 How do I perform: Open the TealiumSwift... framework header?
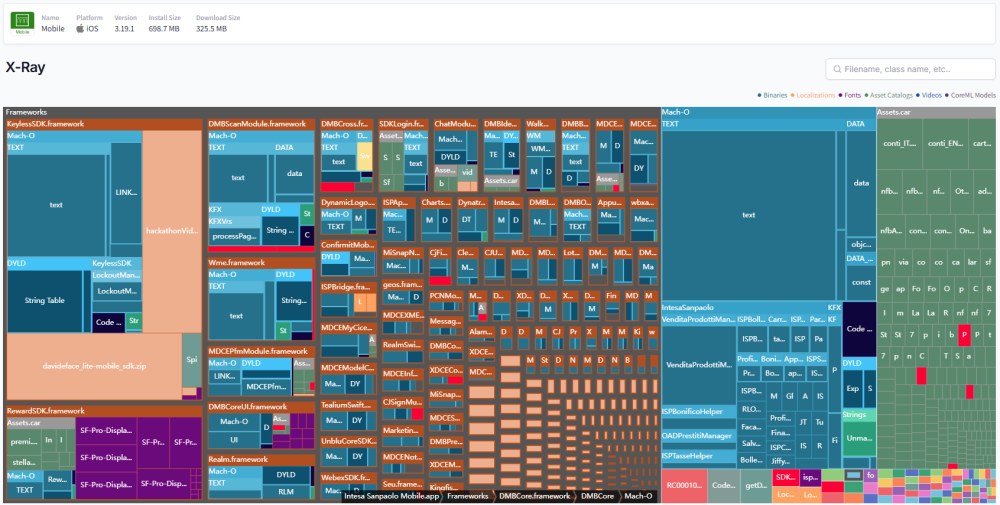pyautogui.click(x=348, y=405)
